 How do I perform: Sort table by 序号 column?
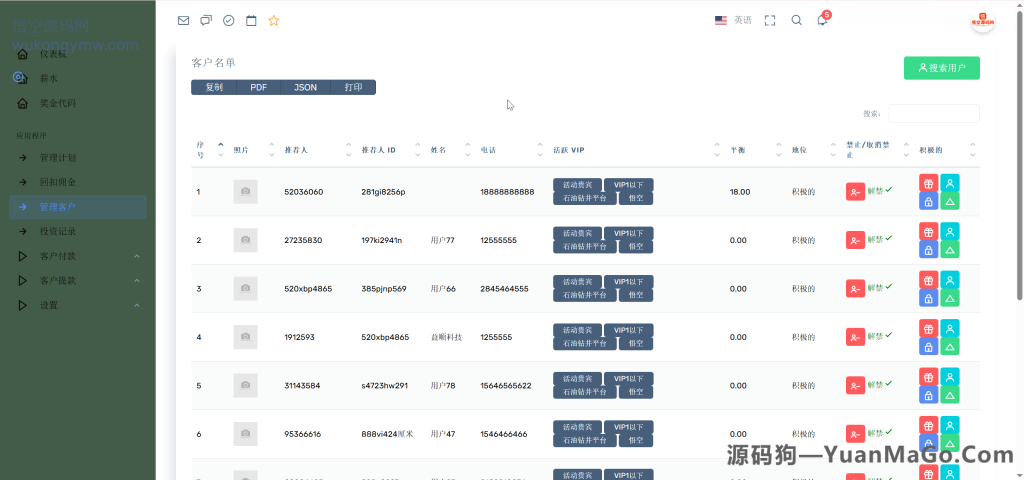(x=210, y=150)
